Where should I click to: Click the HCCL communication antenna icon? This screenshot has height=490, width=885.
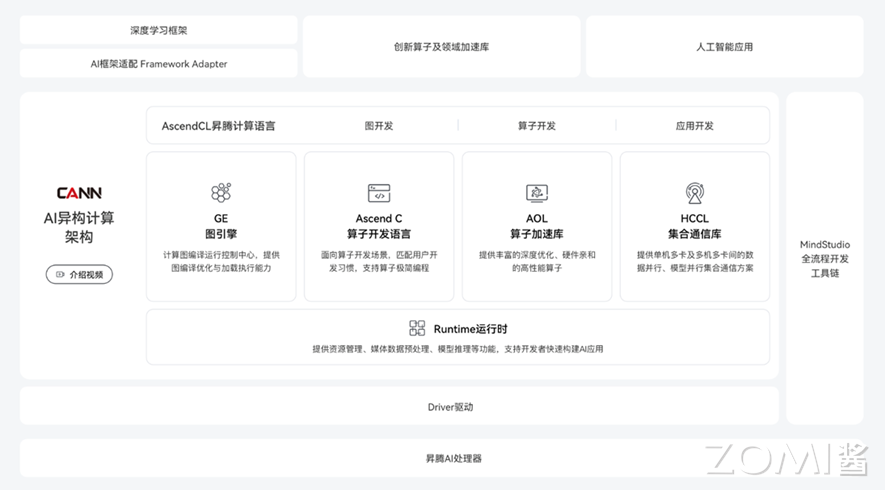click(695, 192)
